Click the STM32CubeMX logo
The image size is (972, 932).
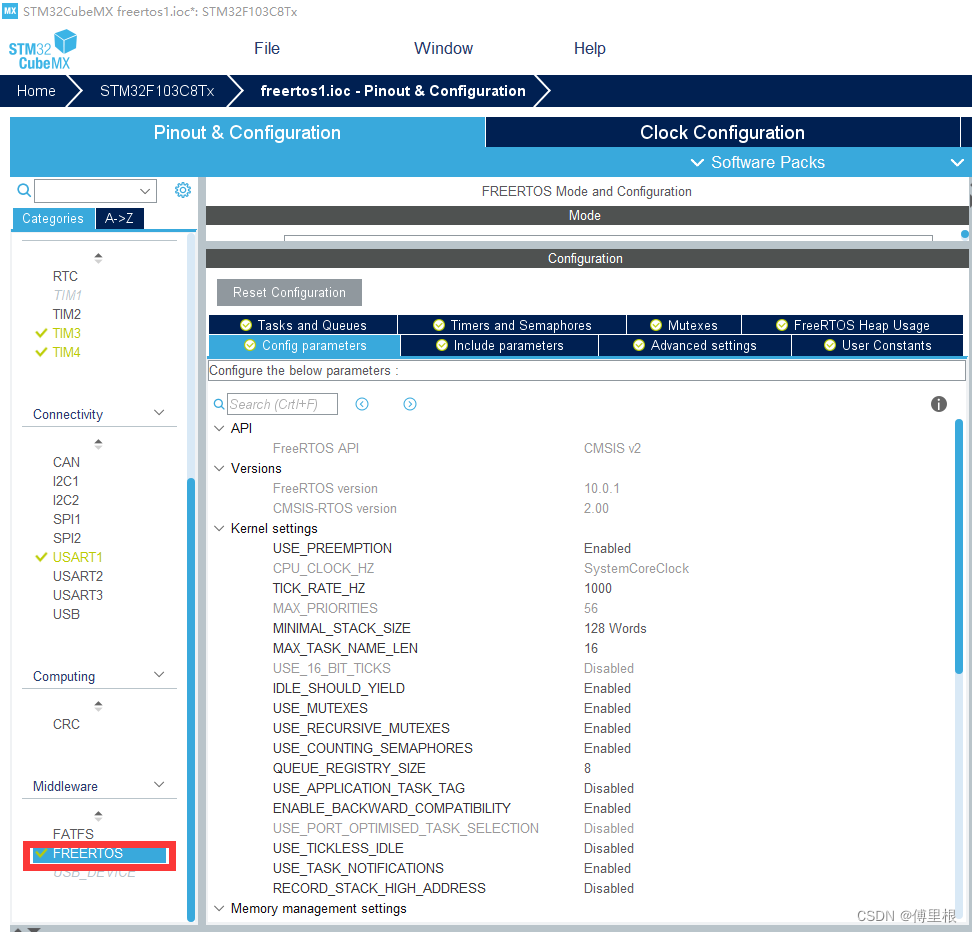[x=43, y=50]
